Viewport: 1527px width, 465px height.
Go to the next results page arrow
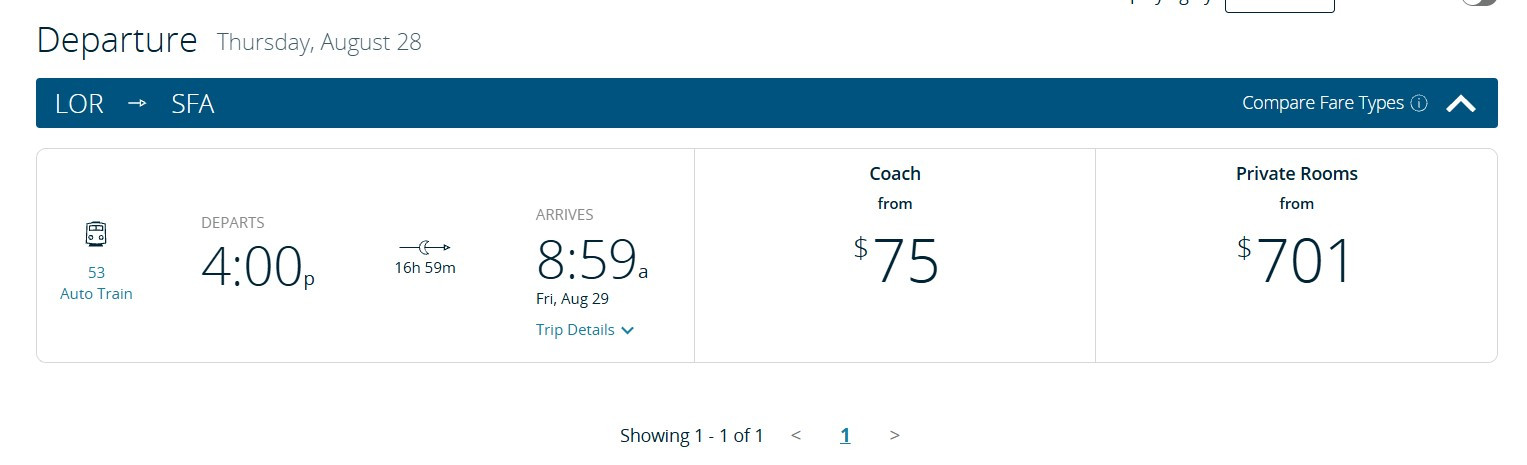pos(894,435)
